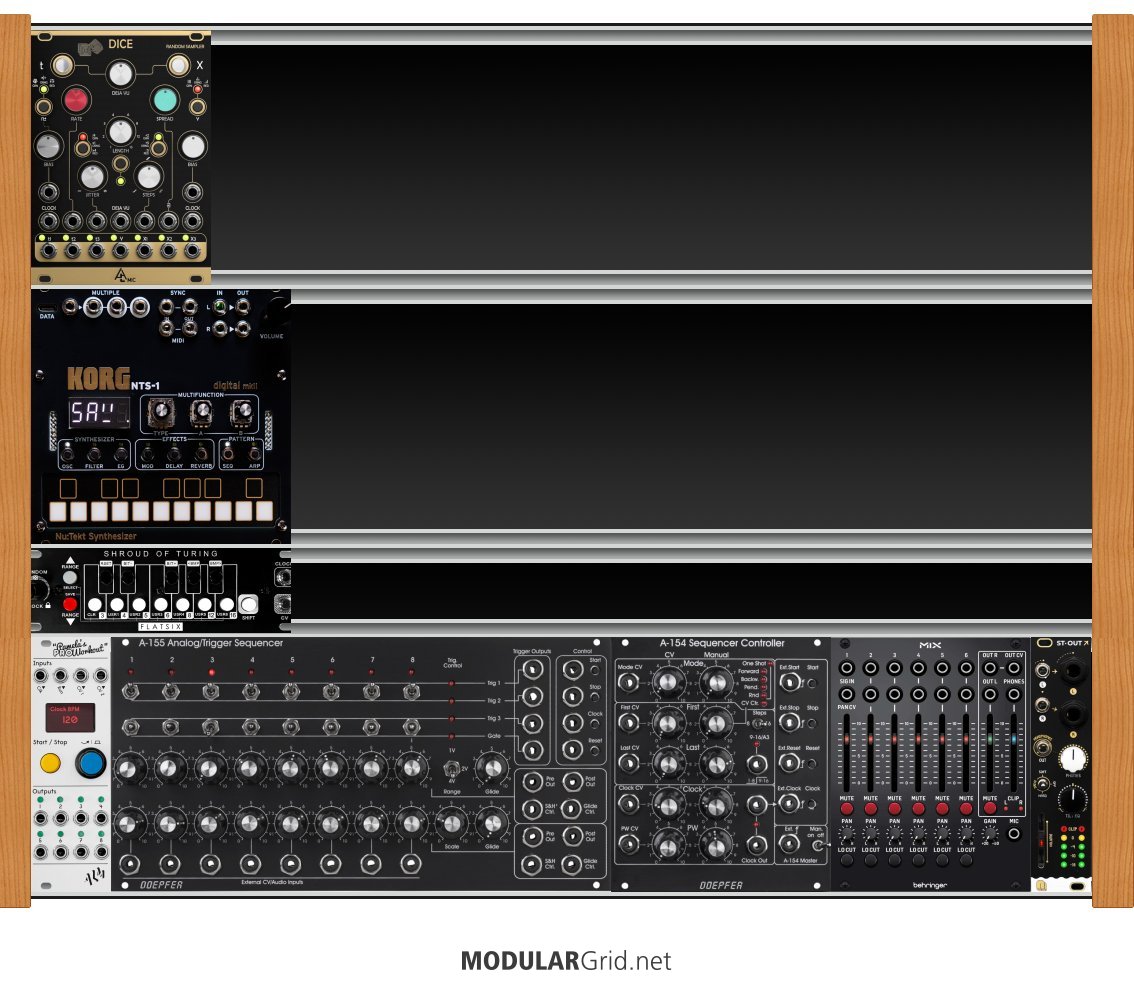Click the OSC button on the Korg NTS-1

[x=67, y=454]
